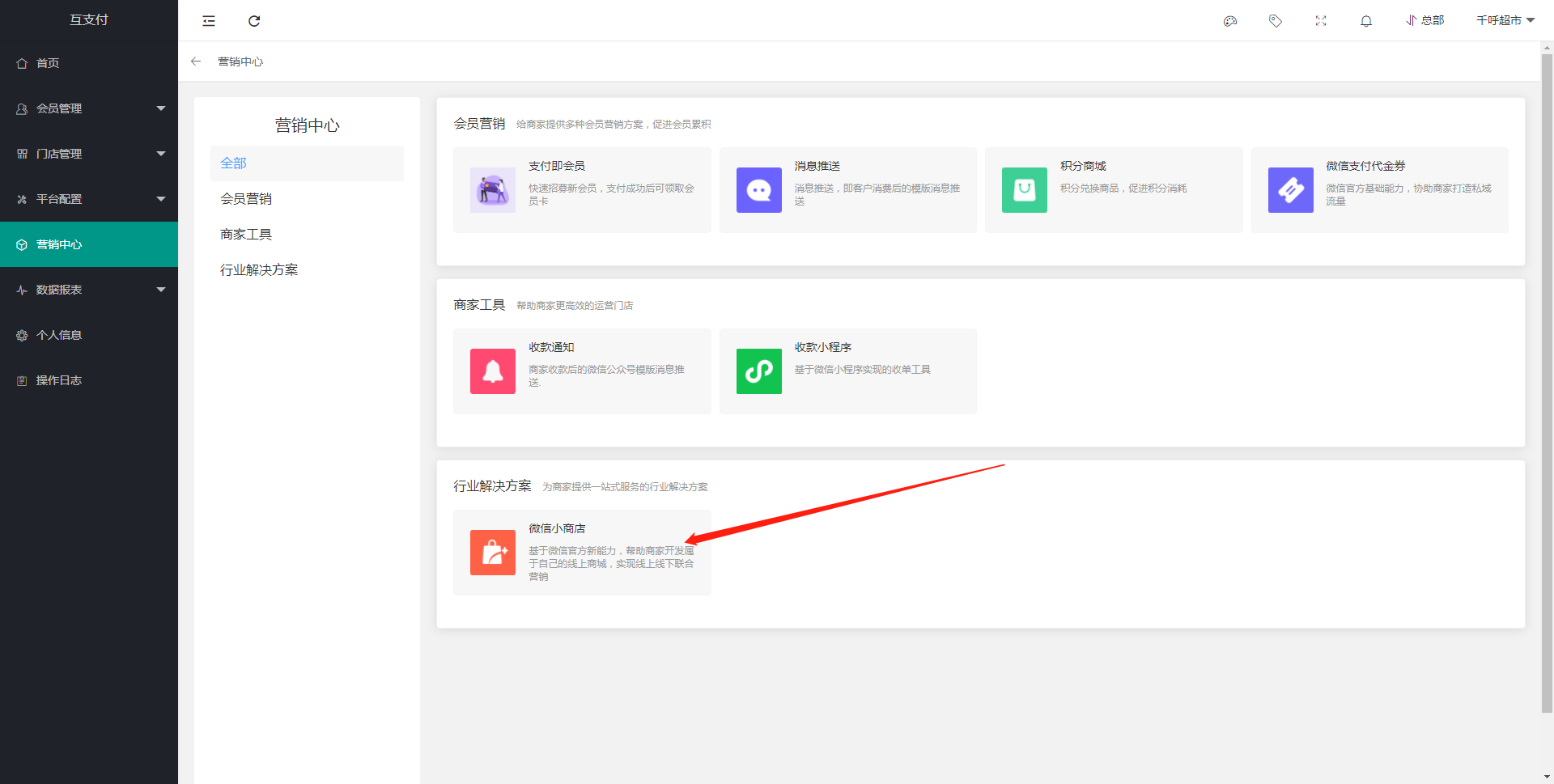Click the 积分商城 shopping bag icon

[x=1025, y=190]
